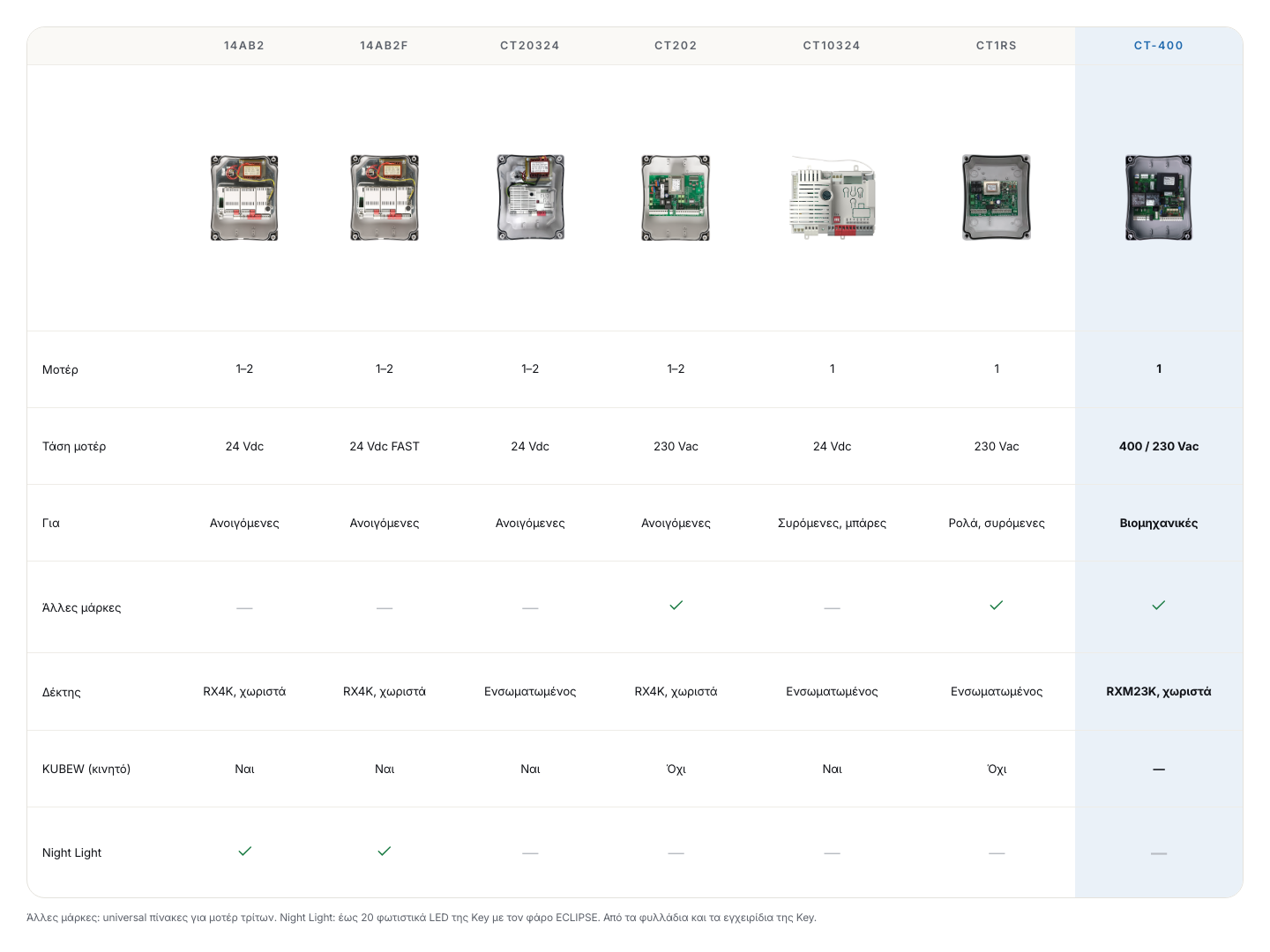1270x952 pixels.
Task: Click the footnote text about 'Άλλες μάρκες'
Action: (422, 918)
